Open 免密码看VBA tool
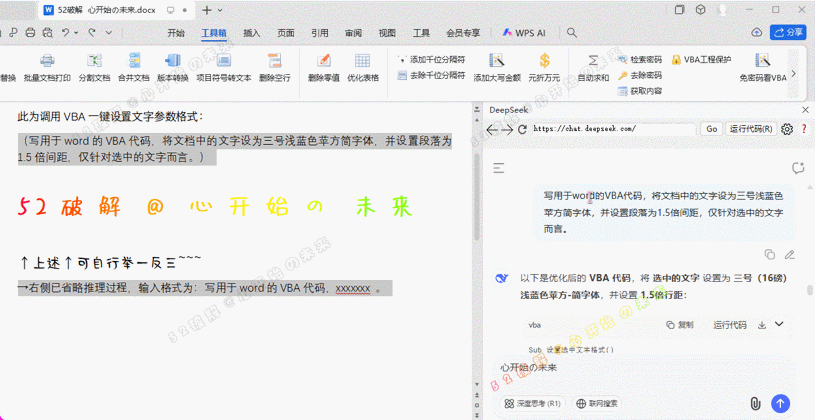Screen dimensions: 815x420 coord(763,68)
